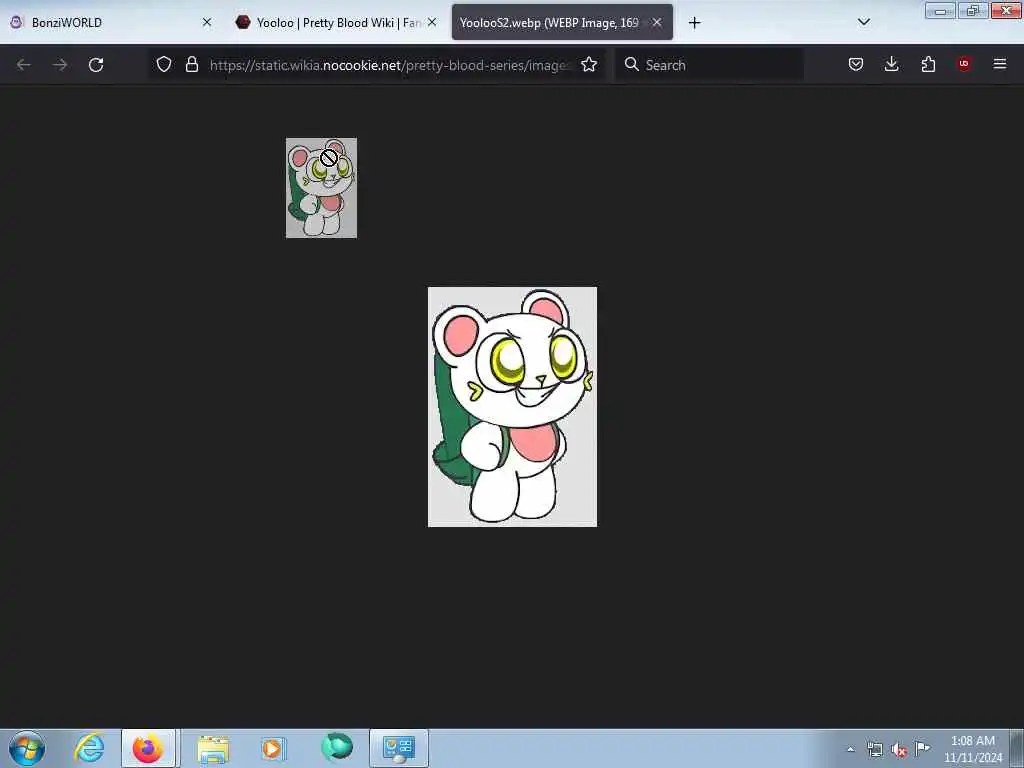Open the uBlock Origin extension icon
This screenshot has height=768, width=1024.
coord(964,64)
